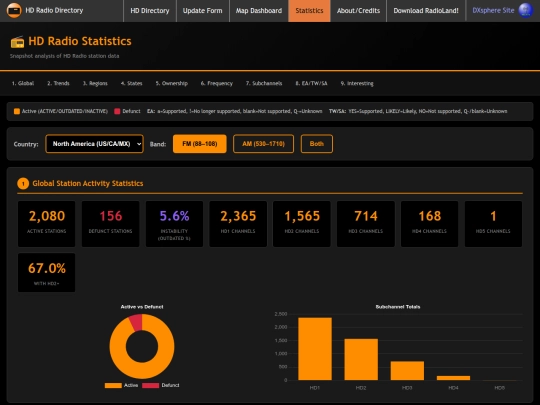Viewport: 540px width, 405px height.
Task: Click the 1 HD5 Channels card
Action: pos(493,224)
